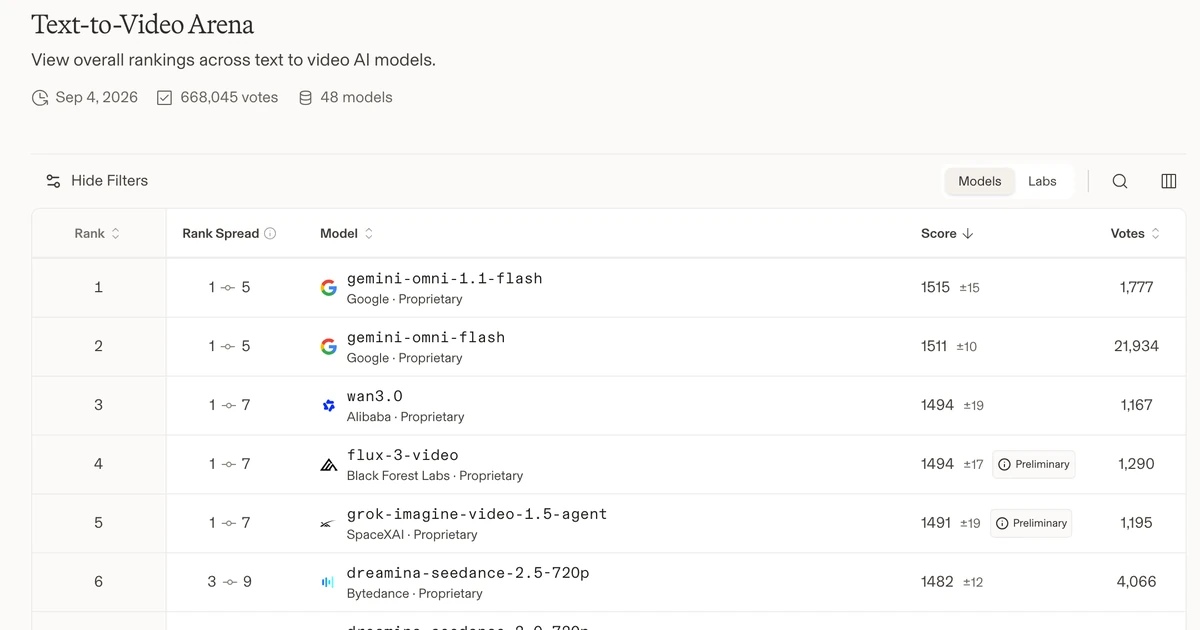This screenshot has width=1200, height=630.
Task: Open the wan3.0 model link
Action: 375,397
